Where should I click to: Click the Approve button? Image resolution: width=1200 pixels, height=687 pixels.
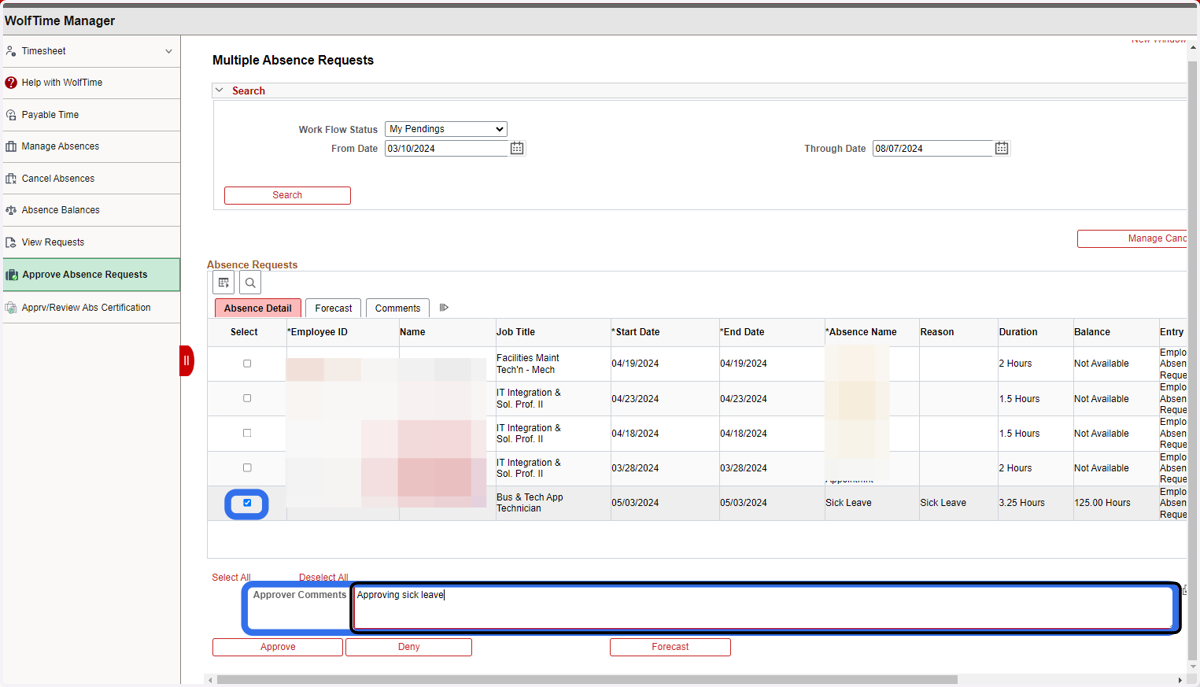277,647
